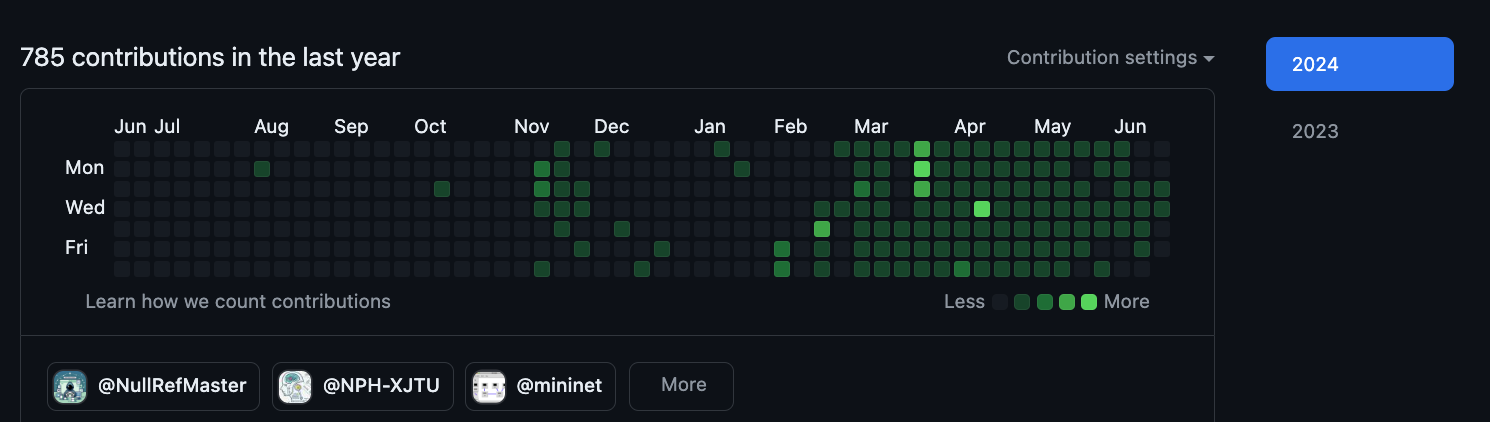Click the NullRefMaster organization avatar icon
Viewport: 1490px width, 422px height.
pos(70,386)
